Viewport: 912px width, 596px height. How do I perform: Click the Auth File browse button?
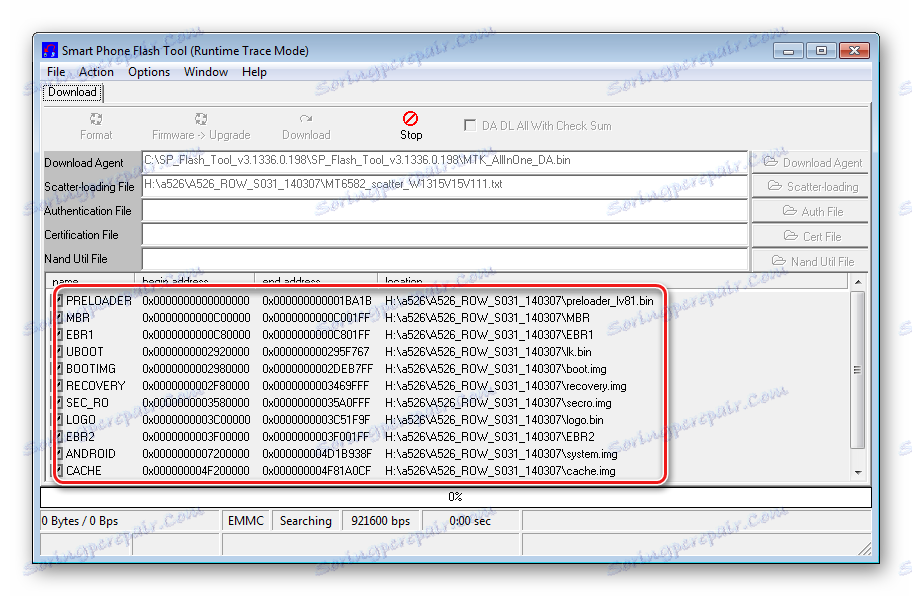[x=810, y=211]
